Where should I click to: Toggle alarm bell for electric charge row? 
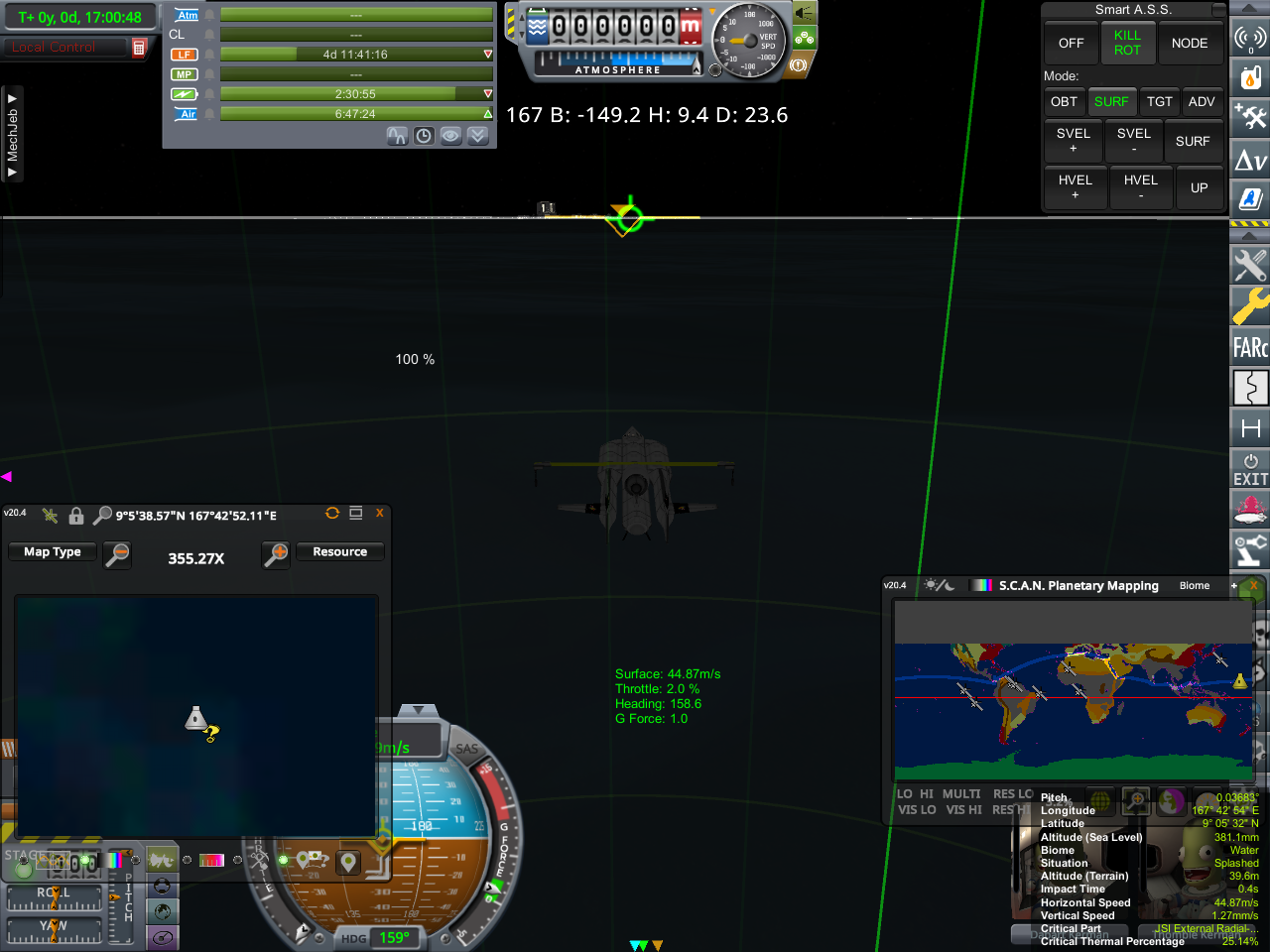(209, 94)
